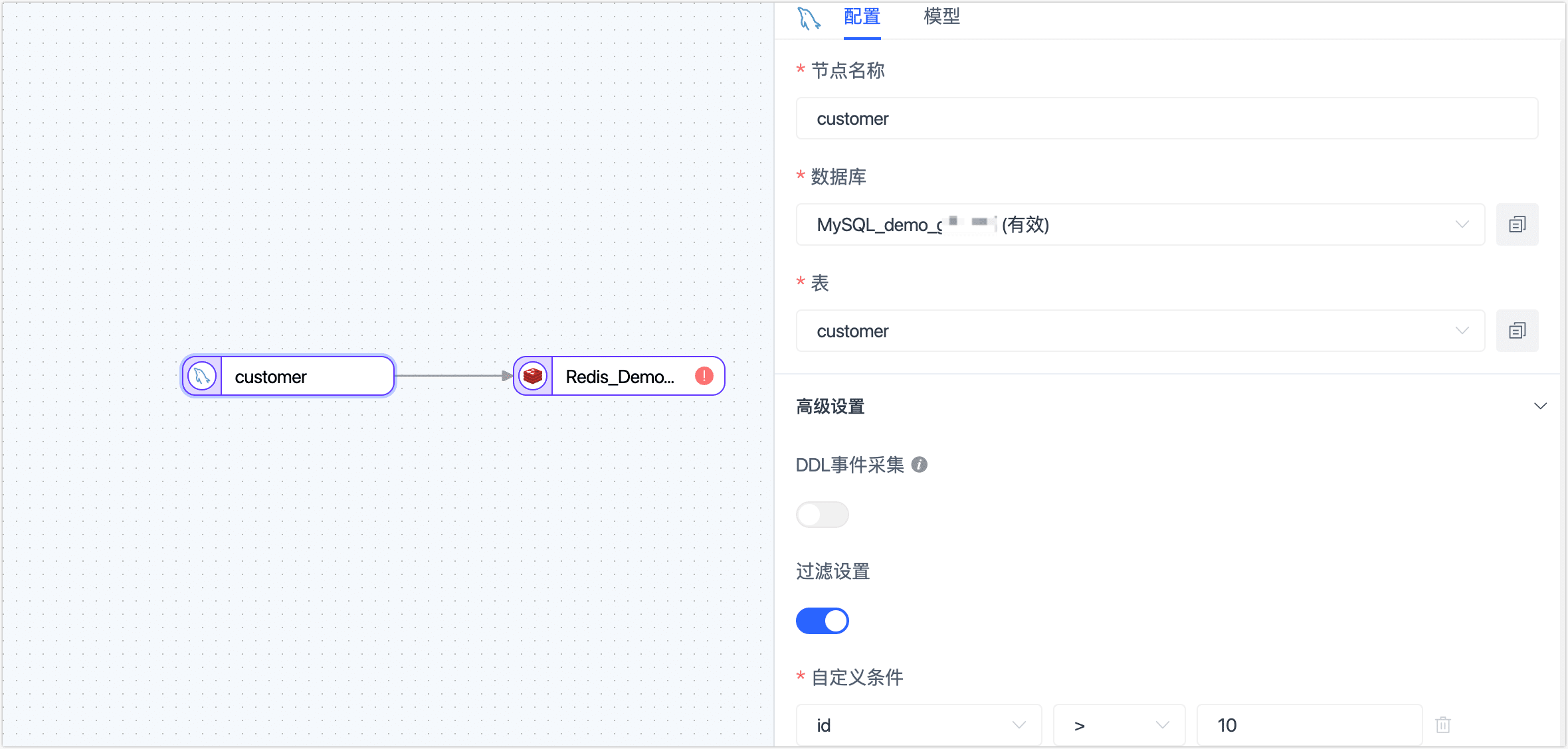Collapse the 高级设置 section

pos(1541,406)
